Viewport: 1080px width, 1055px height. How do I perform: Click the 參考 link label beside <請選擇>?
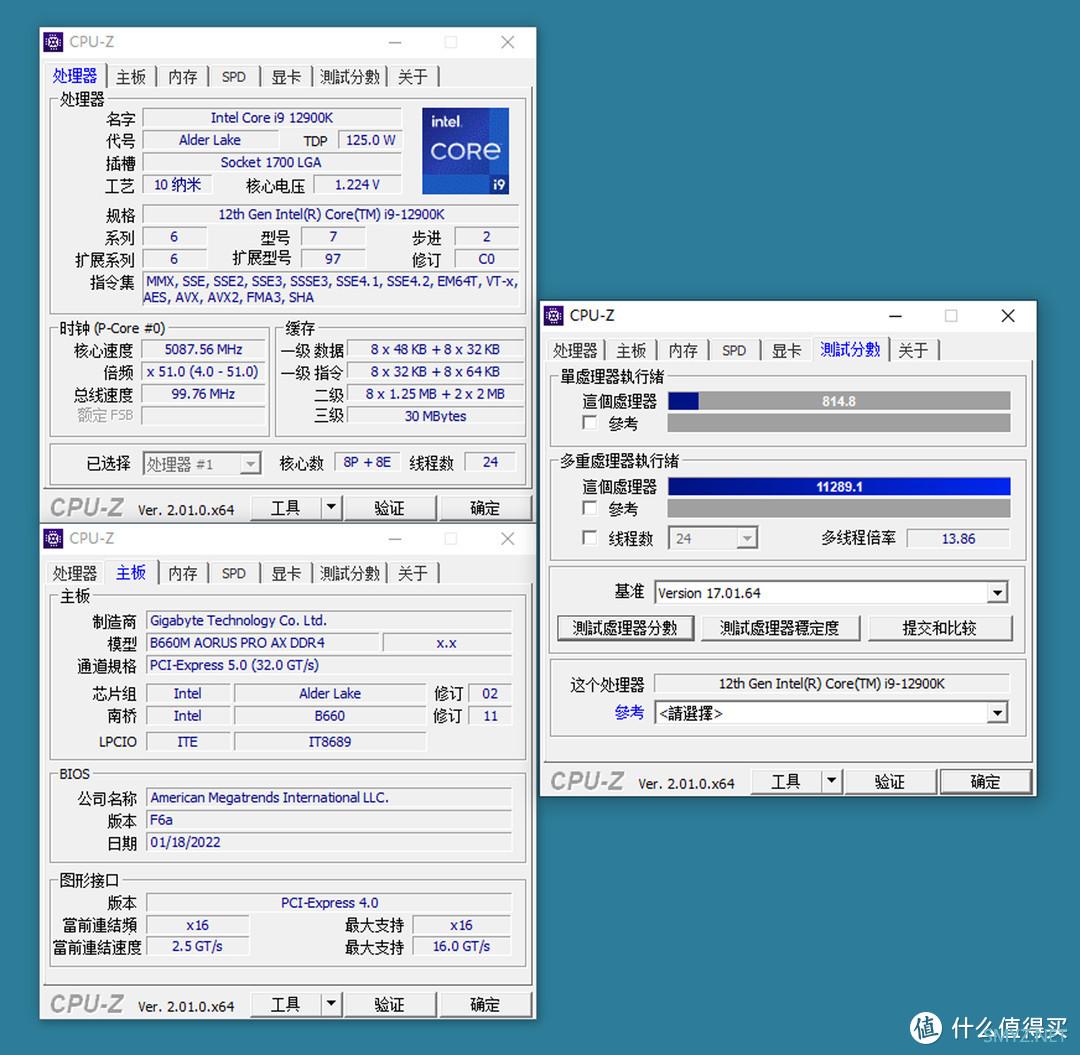(630, 713)
